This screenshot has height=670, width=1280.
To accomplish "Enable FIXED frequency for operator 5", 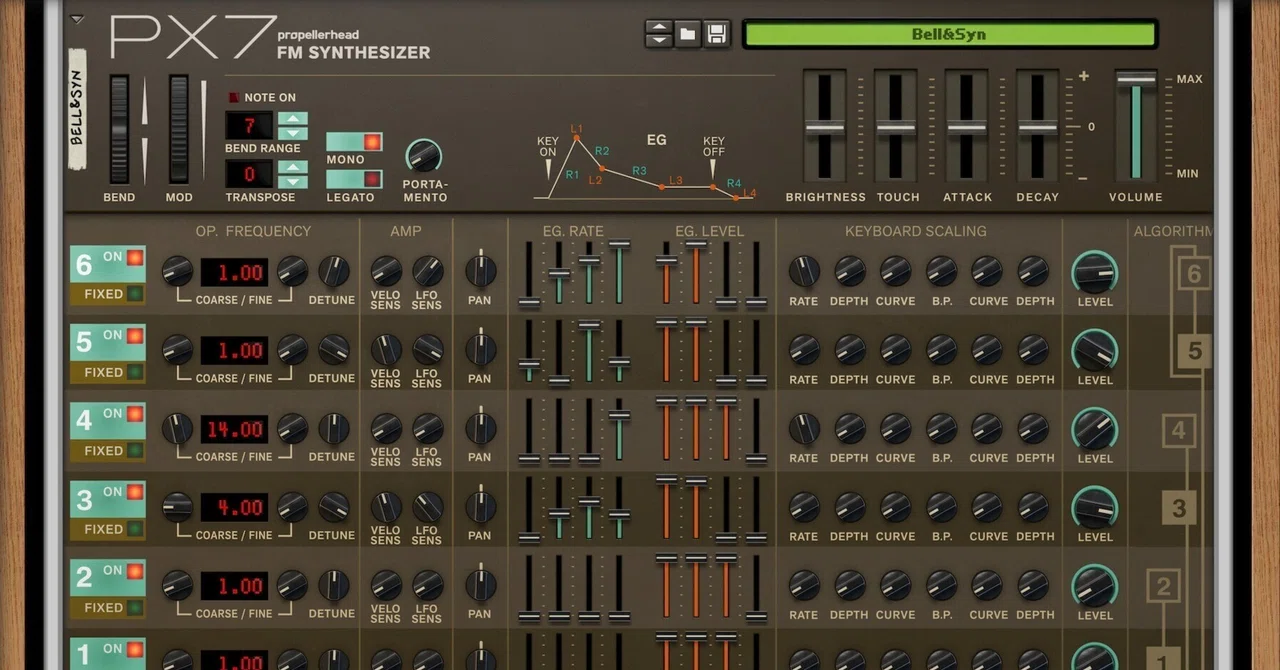I will click(x=108, y=372).
